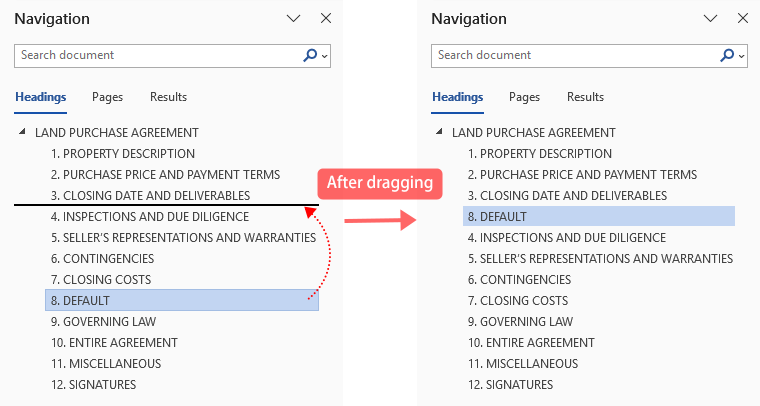Select LAND PURCHASE AGREEMENT heading in right pane
Image resolution: width=760 pixels, height=406 pixels.
(x=534, y=133)
